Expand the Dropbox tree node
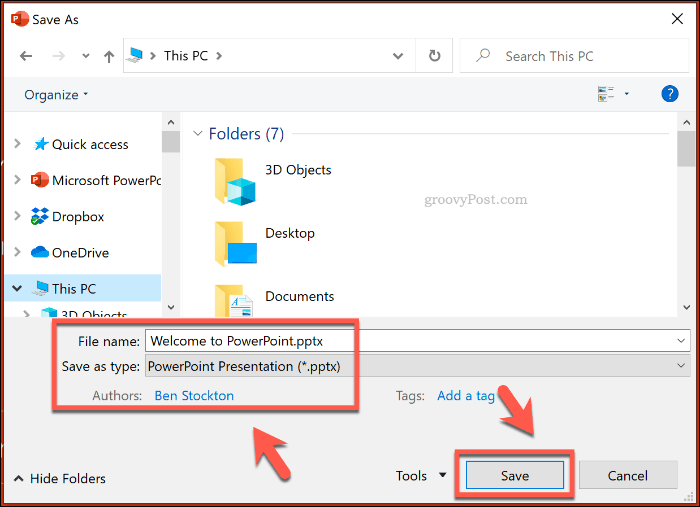 pos(17,216)
